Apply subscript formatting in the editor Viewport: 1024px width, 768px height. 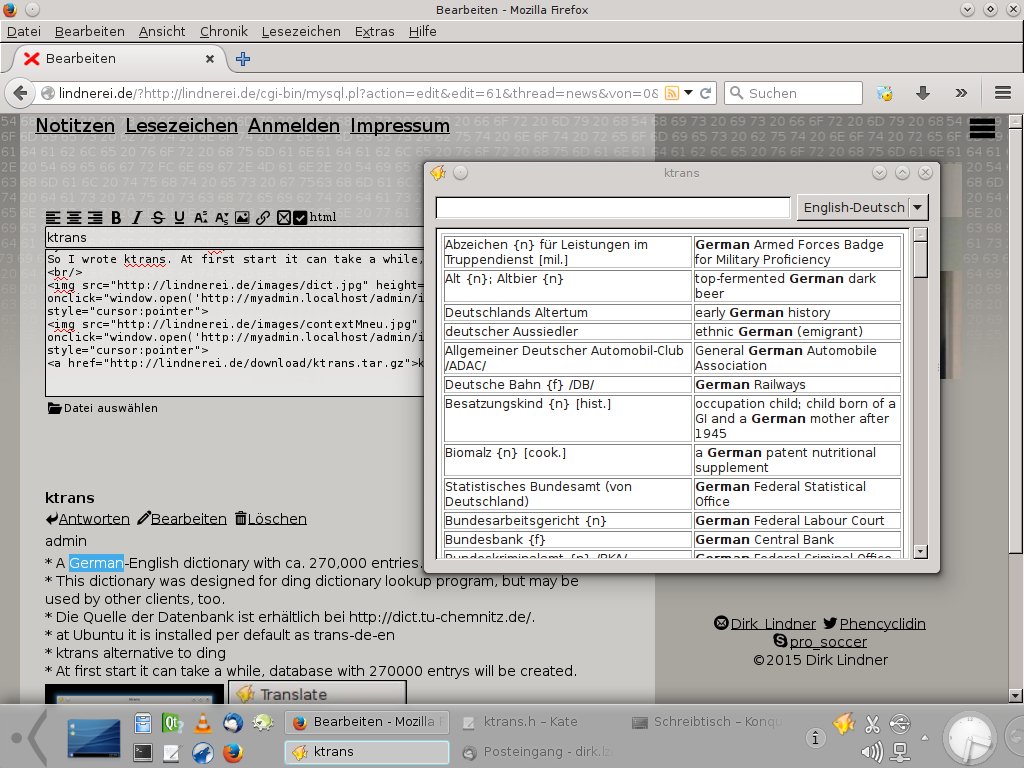[x=221, y=218]
